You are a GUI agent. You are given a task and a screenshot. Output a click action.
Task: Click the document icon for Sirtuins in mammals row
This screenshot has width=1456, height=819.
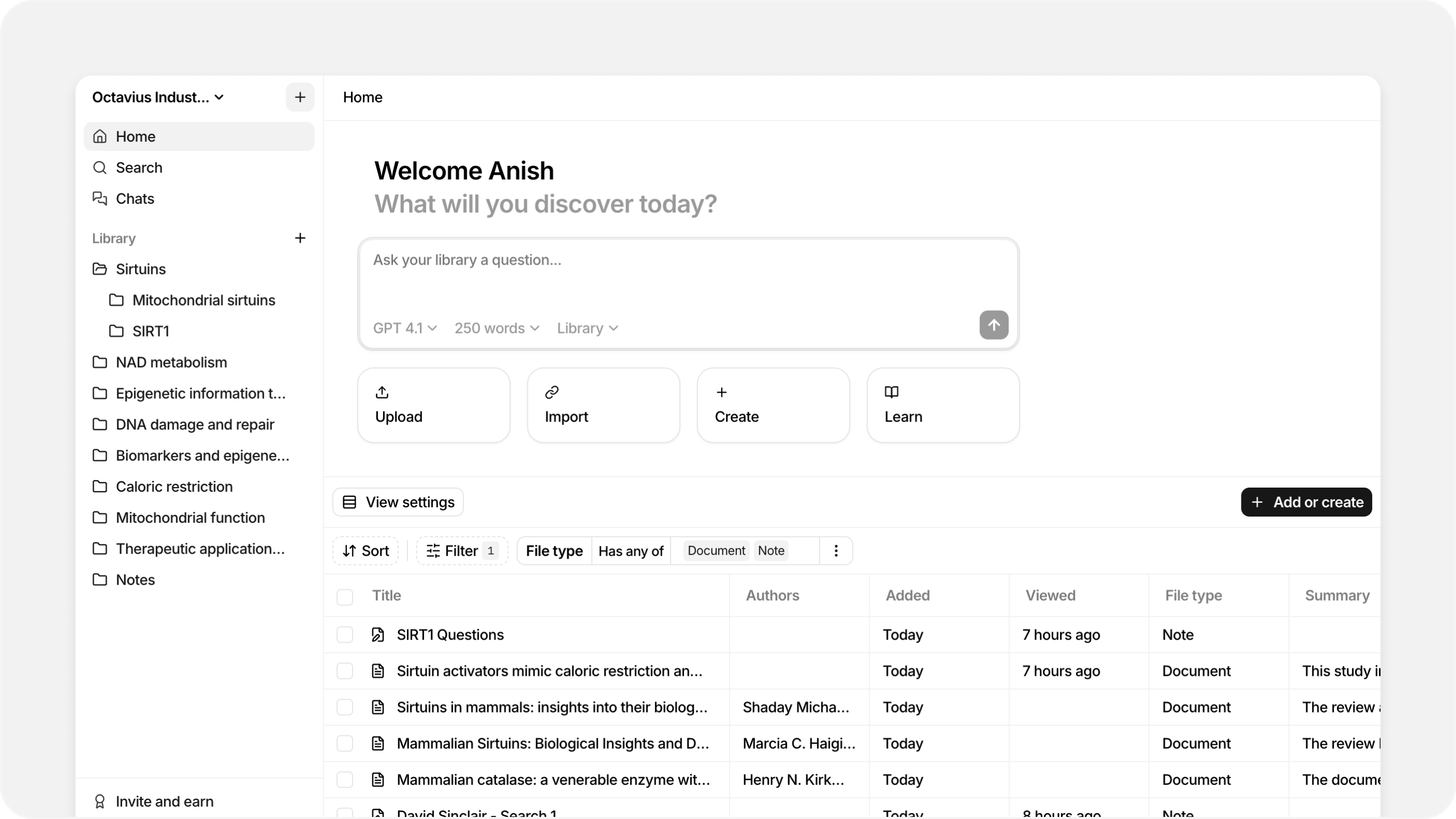coord(378,707)
